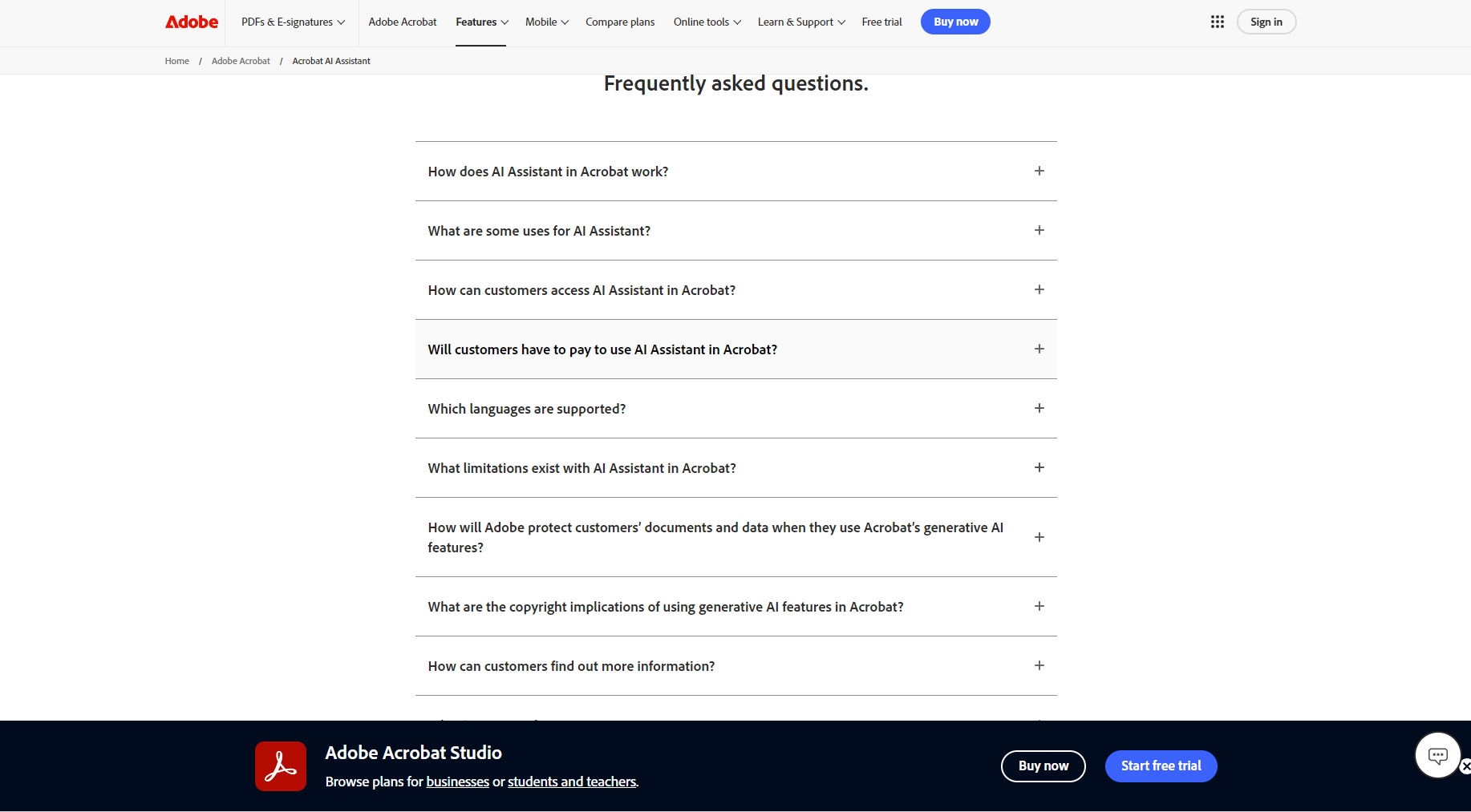Follow the 'students and teachers' link

pos(572,782)
